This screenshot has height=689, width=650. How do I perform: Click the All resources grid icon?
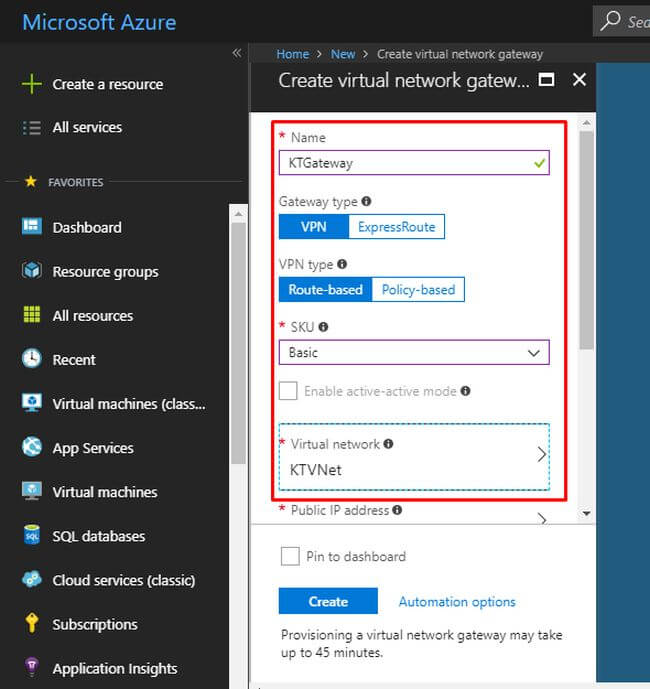coord(32,315)
